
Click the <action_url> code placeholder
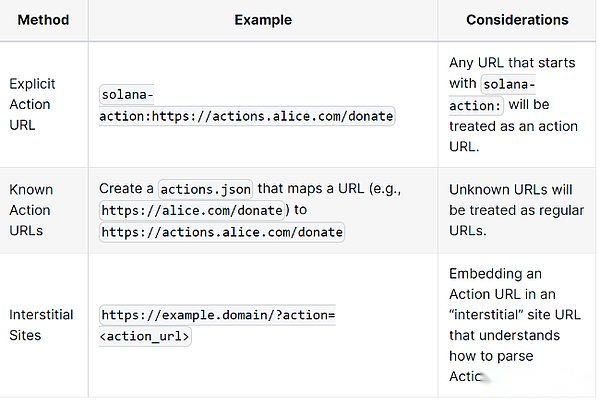[x=145, y=337]
